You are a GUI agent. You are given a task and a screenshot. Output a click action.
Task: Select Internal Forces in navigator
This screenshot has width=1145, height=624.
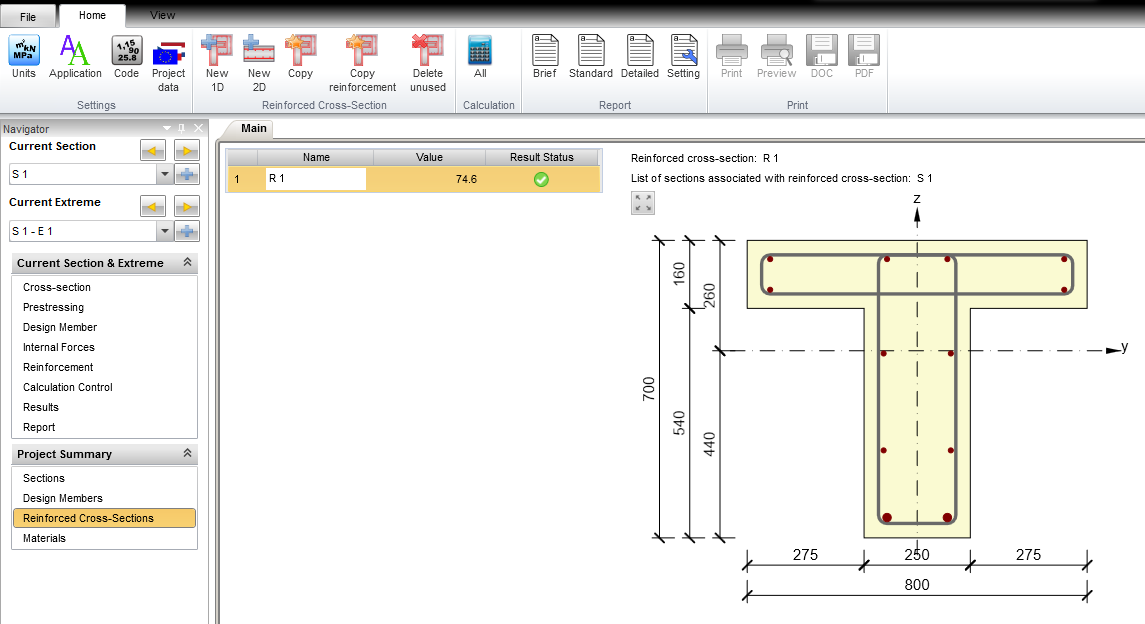59,347
